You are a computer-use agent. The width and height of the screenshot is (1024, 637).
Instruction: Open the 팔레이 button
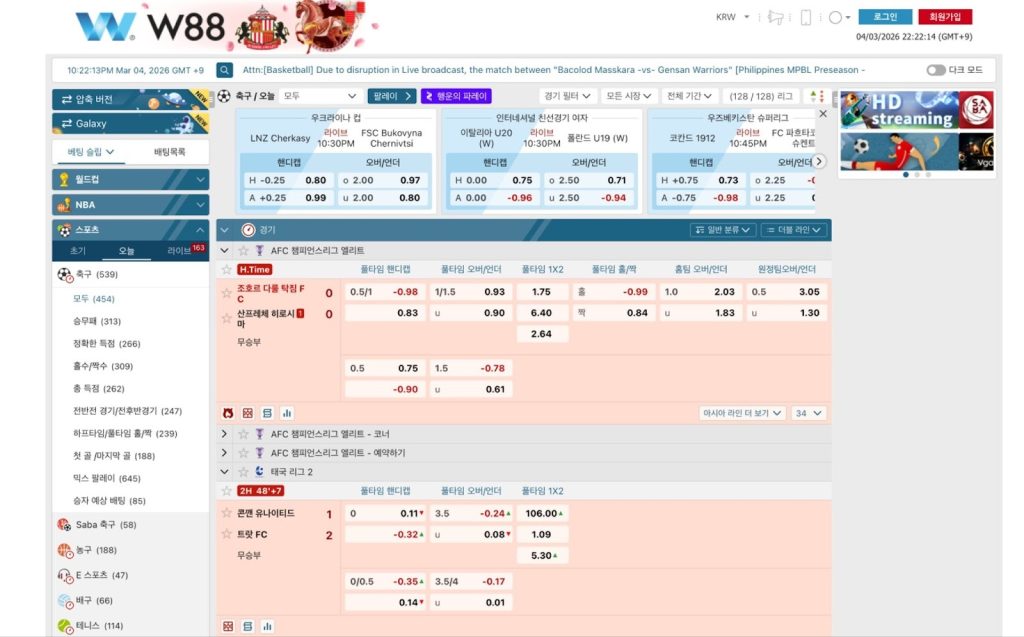pyautogui.click(x=392, y=96)
